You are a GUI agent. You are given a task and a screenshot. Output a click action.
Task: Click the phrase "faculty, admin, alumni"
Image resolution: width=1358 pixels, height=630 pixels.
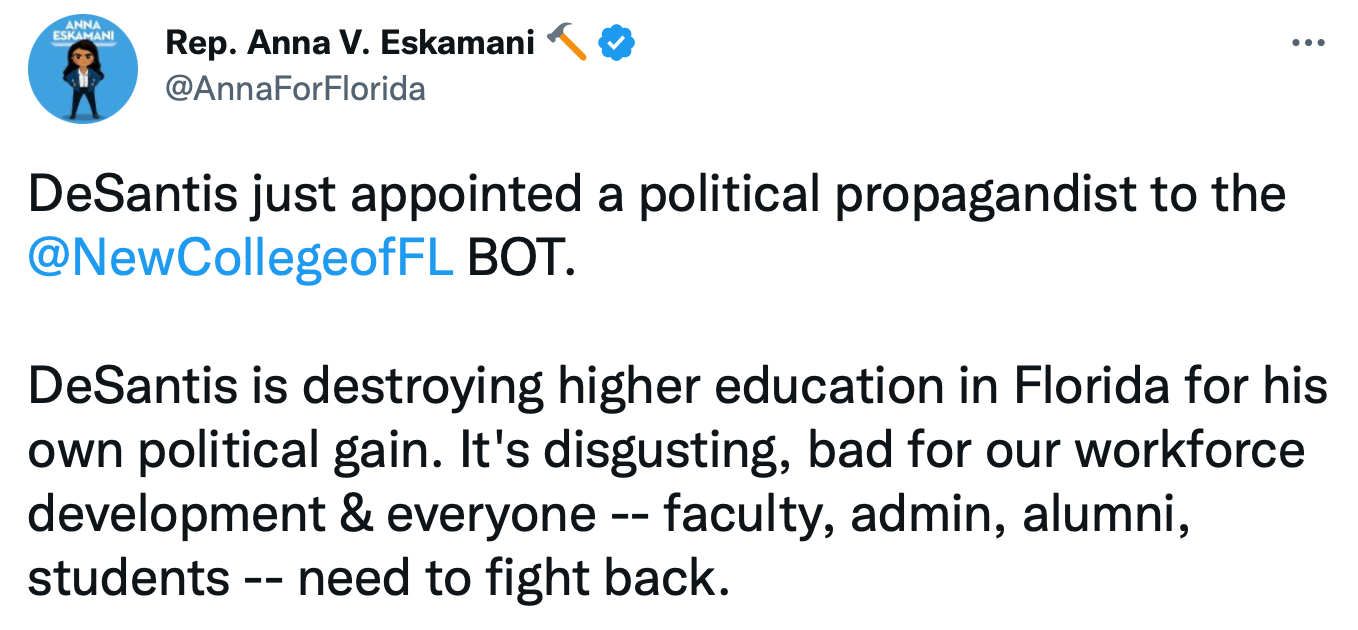[x=926, y=514]
